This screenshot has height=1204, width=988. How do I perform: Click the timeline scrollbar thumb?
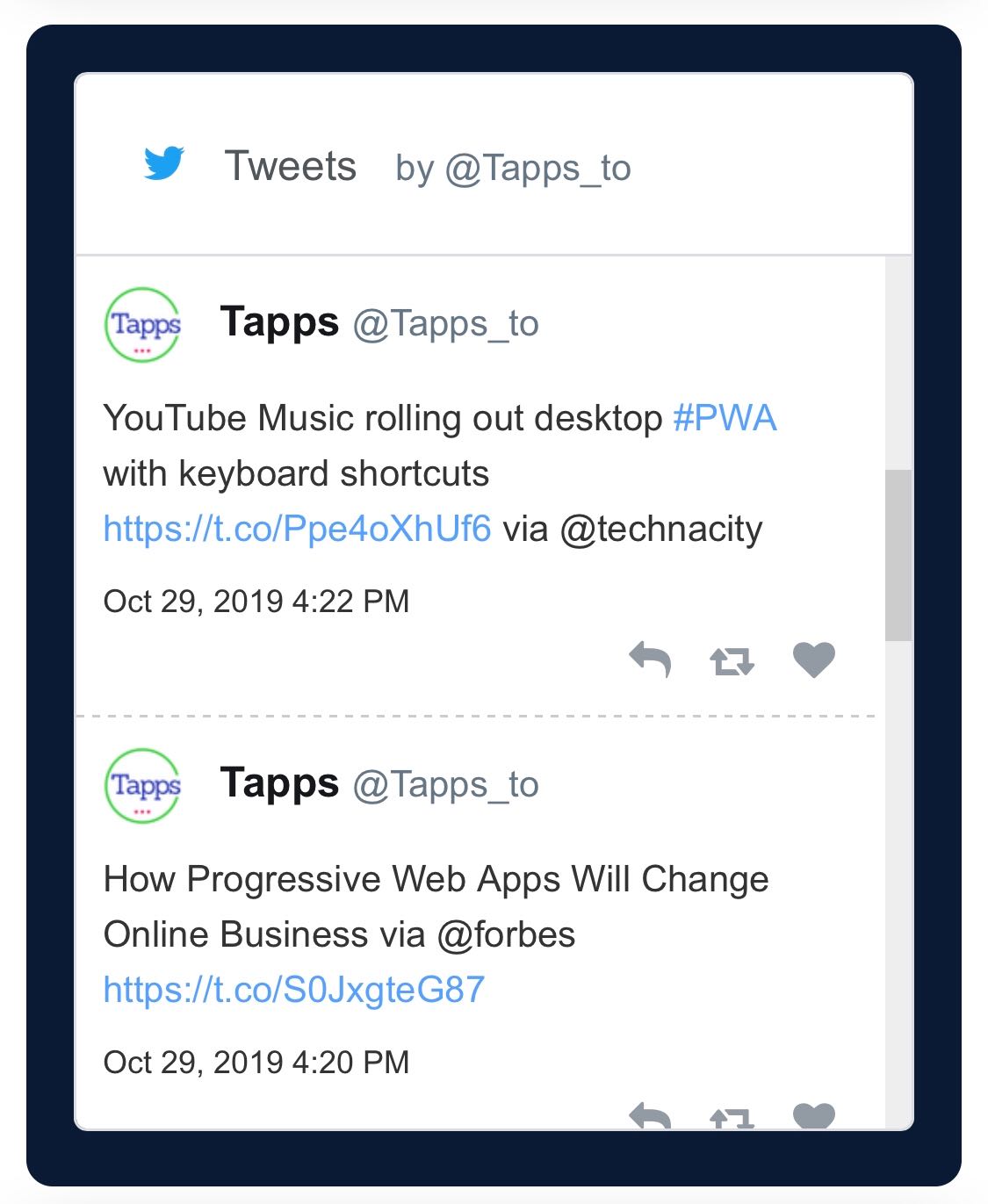coord(898,555)
